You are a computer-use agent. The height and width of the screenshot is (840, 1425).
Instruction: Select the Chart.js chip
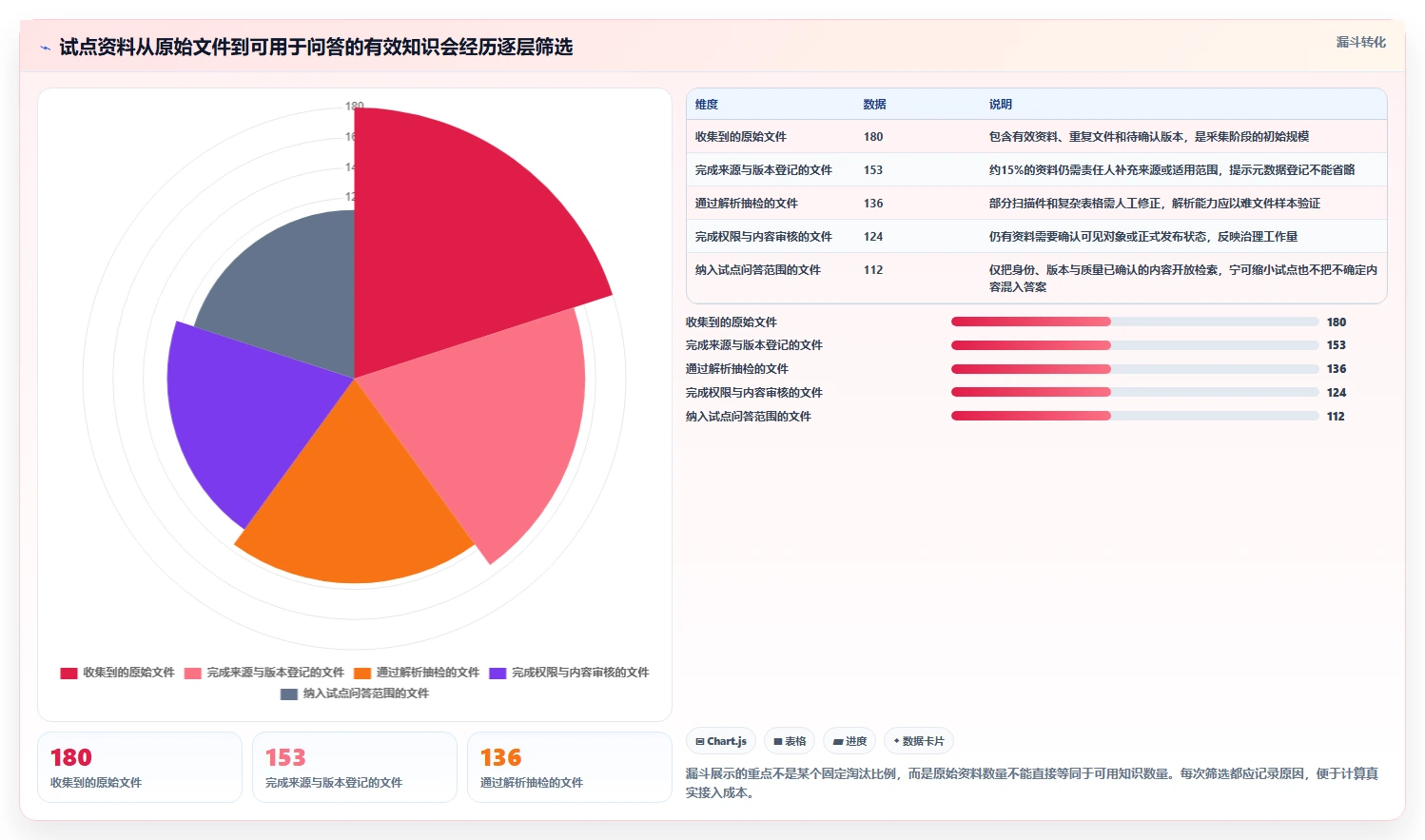tap(721, 741)
